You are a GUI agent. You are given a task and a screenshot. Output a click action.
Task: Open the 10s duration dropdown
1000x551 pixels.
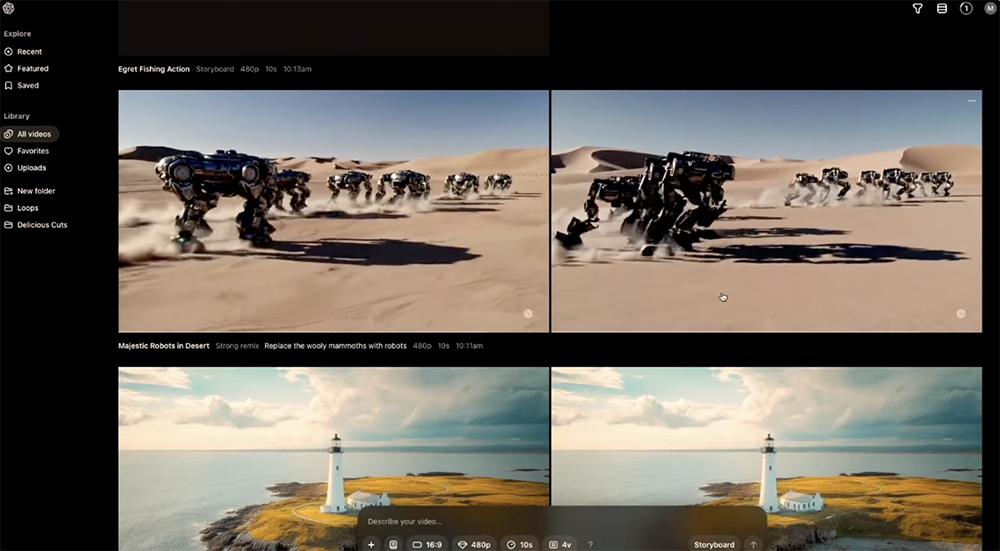point(520,544)
